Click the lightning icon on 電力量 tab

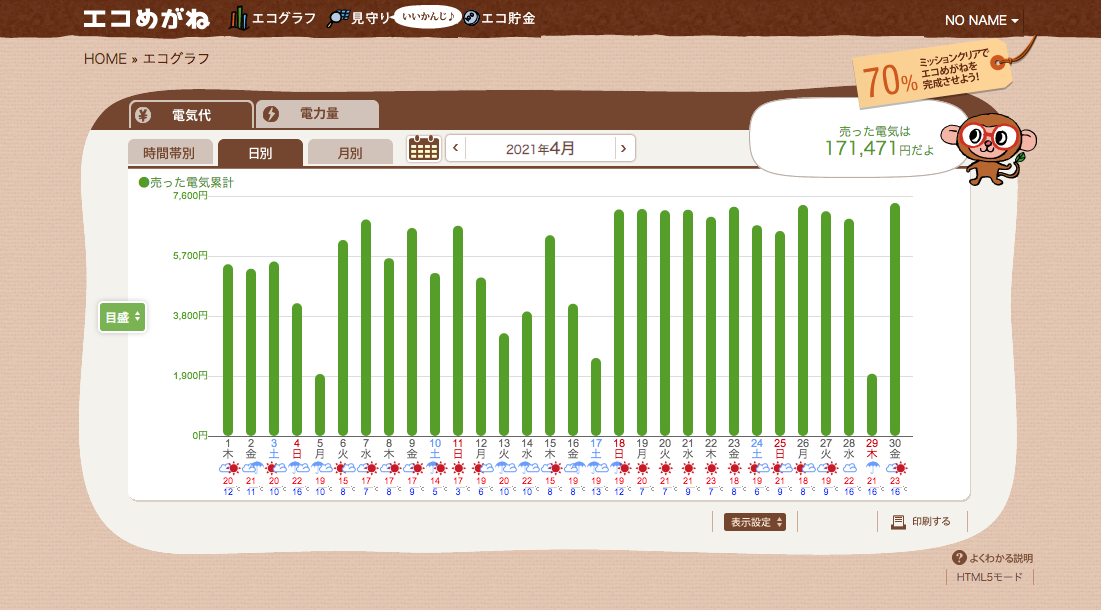coord(271,114)
